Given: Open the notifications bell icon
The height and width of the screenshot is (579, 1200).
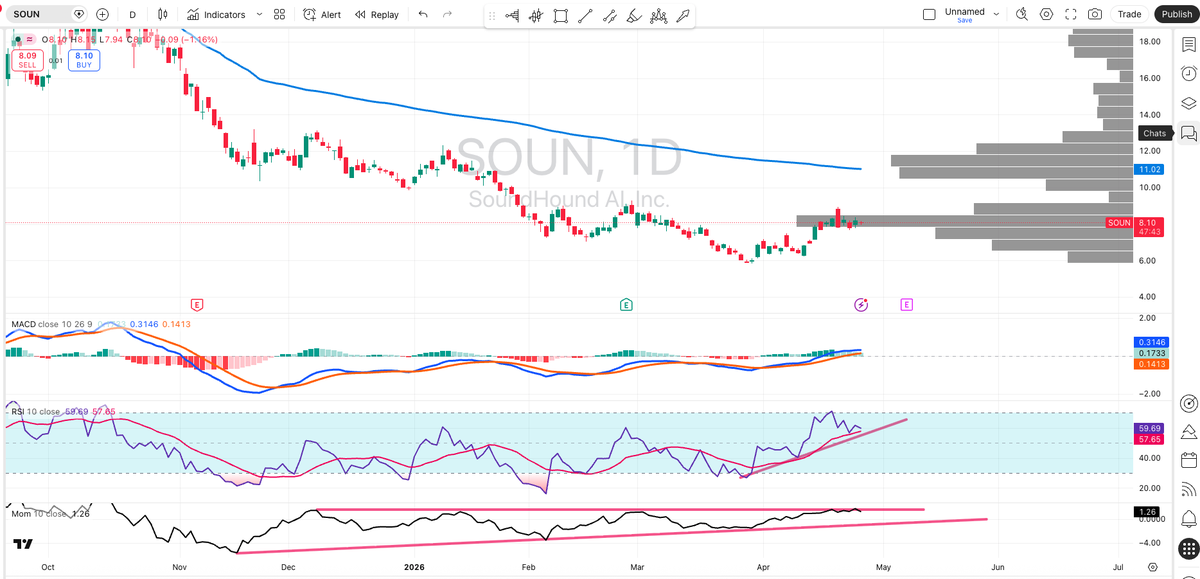Looking at the screenshot, I should (1188, 519).
